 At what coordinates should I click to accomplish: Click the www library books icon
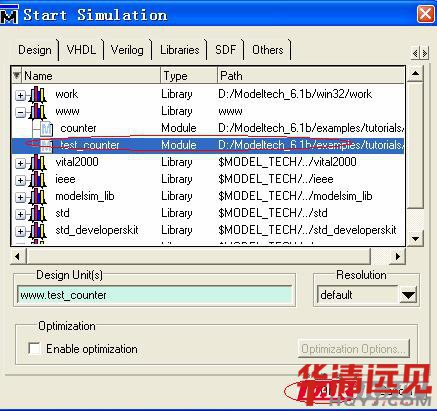point(38,112)
